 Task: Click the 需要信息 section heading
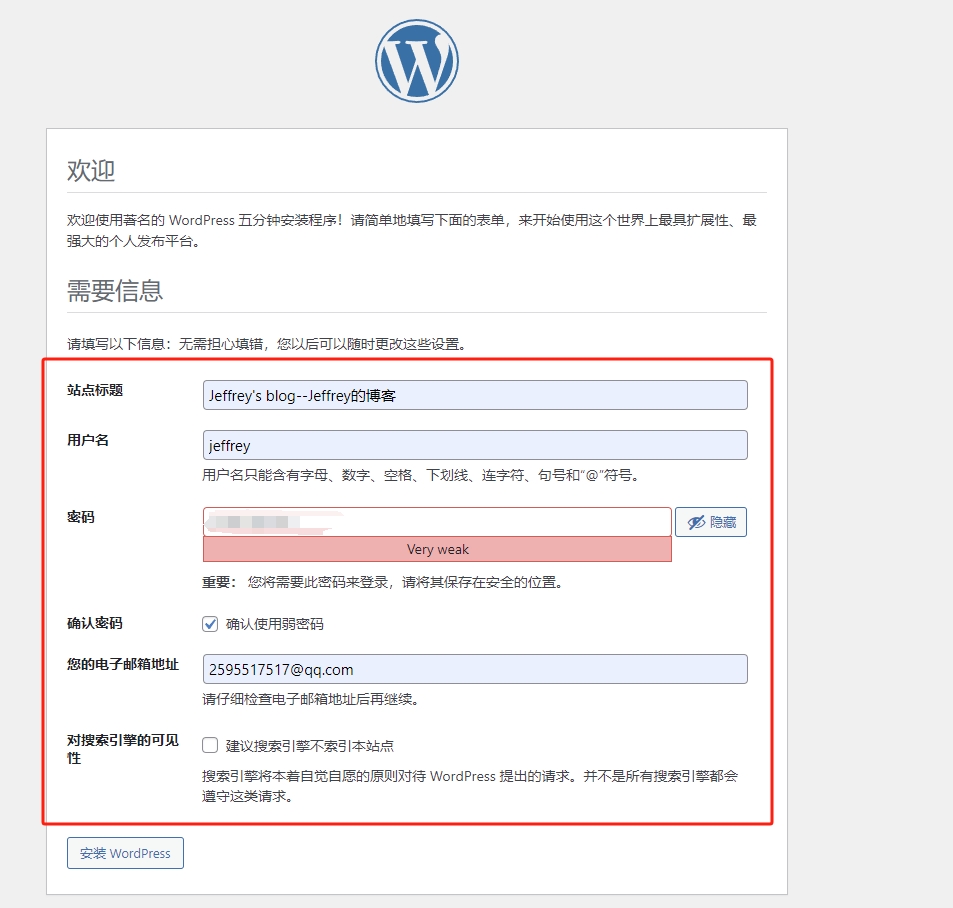click(115, 291)
